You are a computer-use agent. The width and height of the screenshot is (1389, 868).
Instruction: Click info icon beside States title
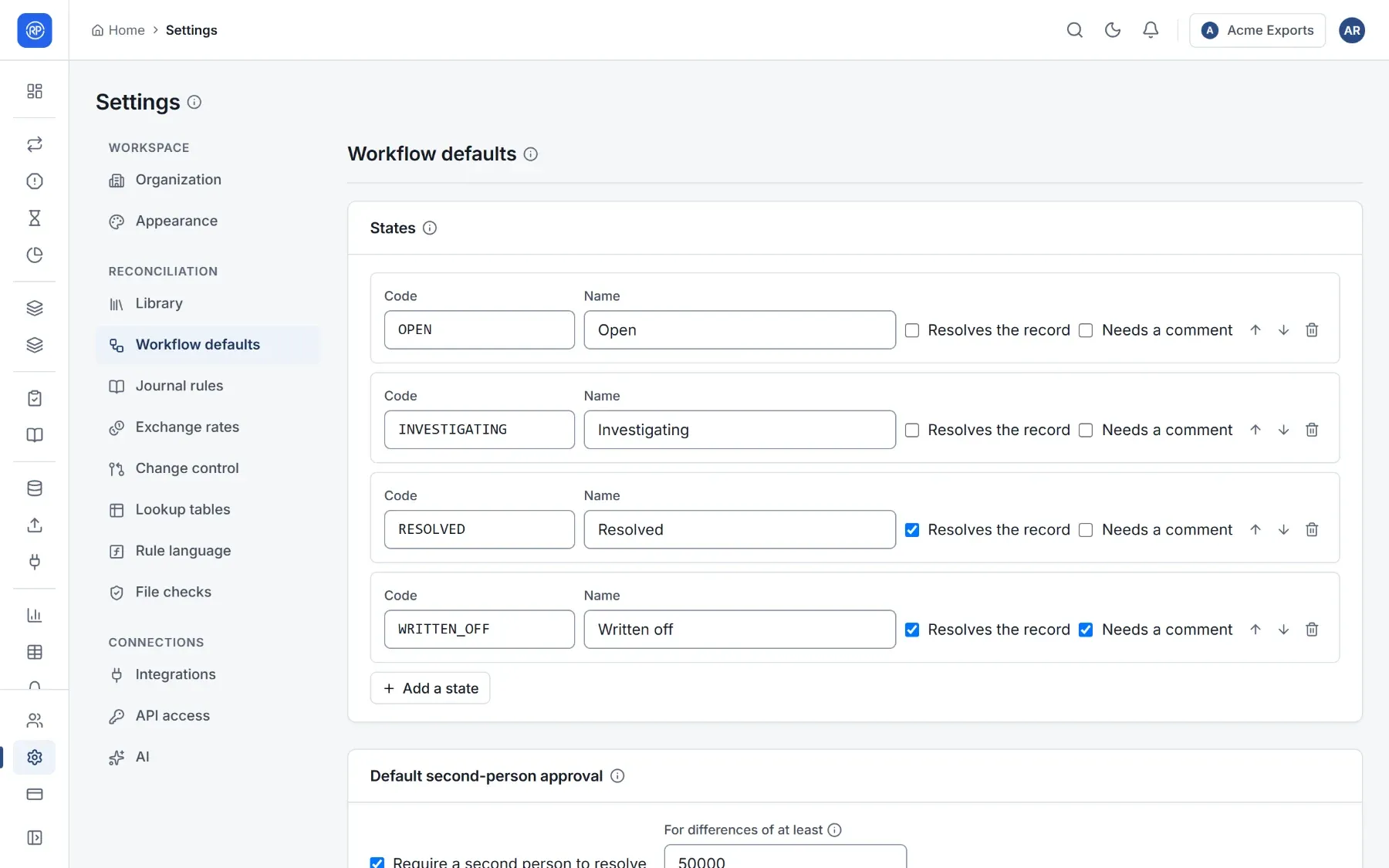(x=430, y=228)
